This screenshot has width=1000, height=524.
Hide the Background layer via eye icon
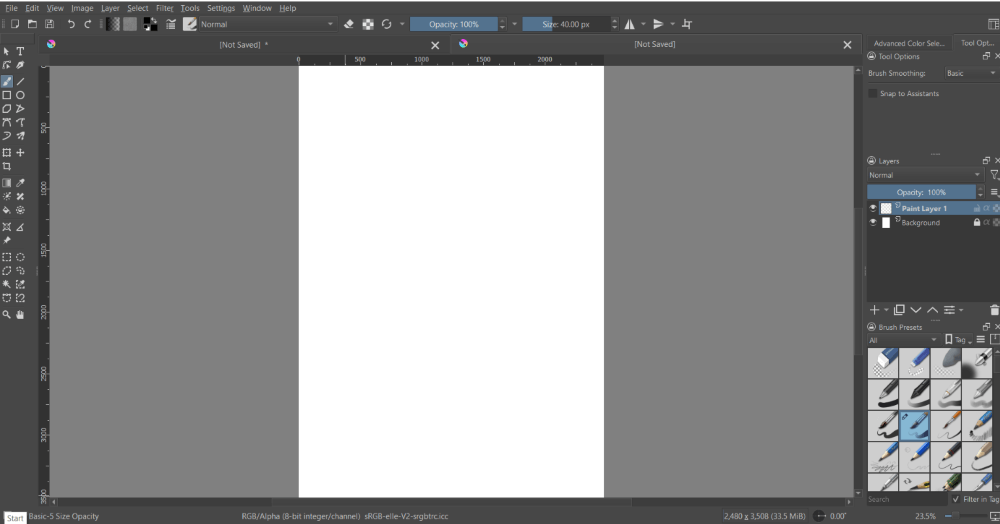pos(873,222)
